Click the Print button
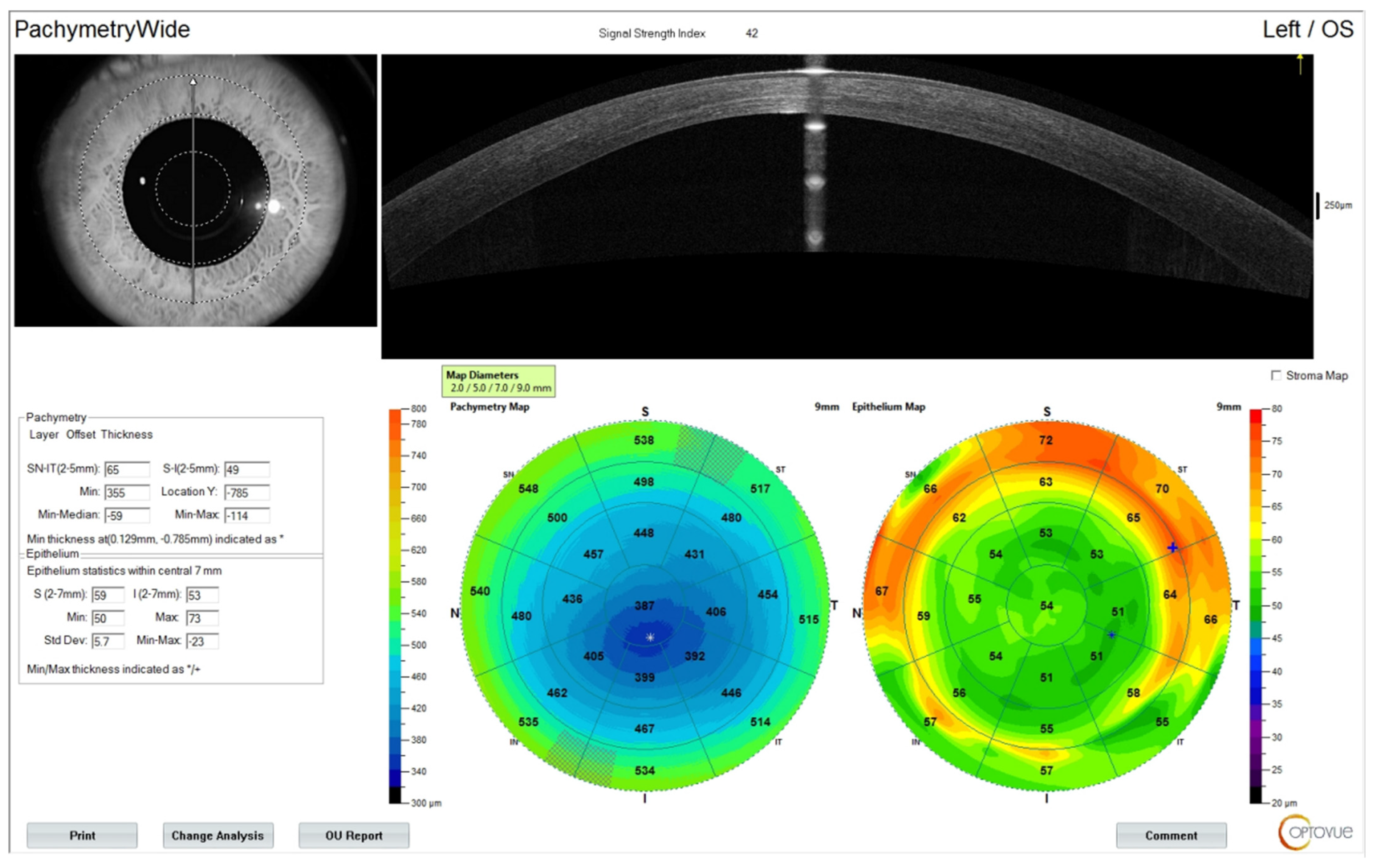The image size is (1374, 868). (82, 835)
